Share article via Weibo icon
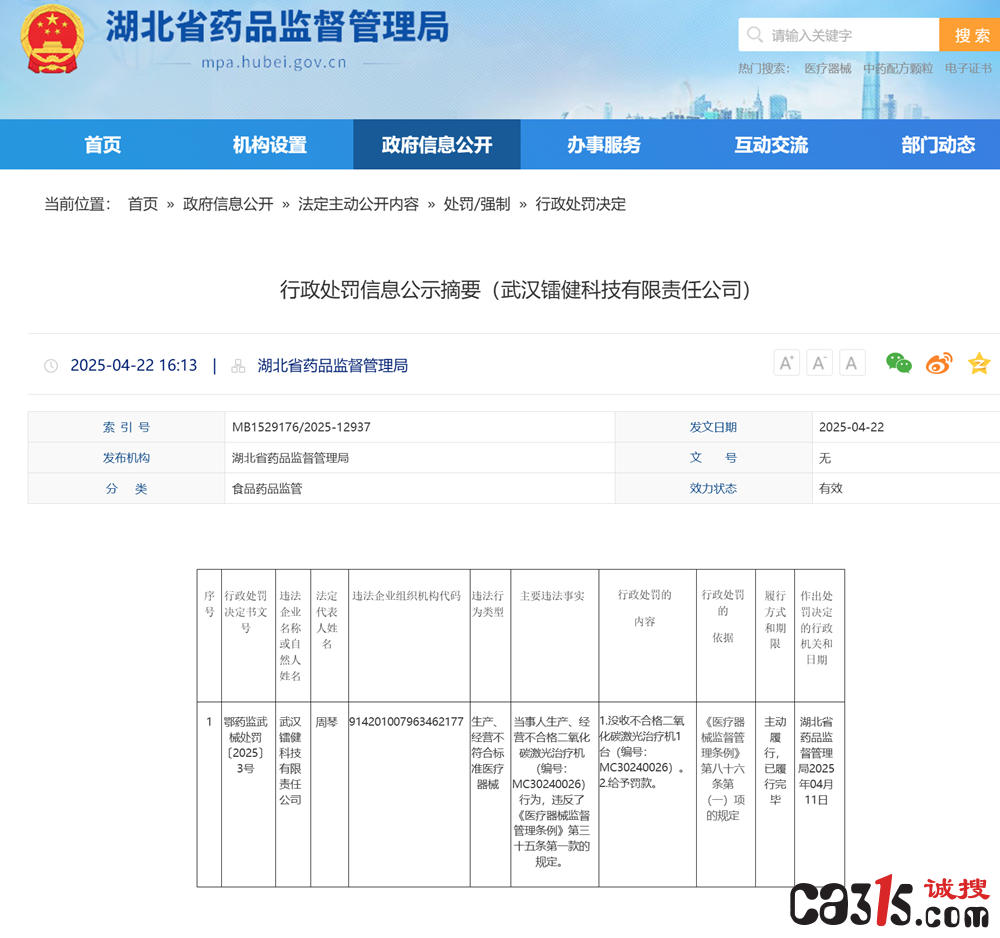The height and width of the screenshot is (938, 1000). pos(939,363)
